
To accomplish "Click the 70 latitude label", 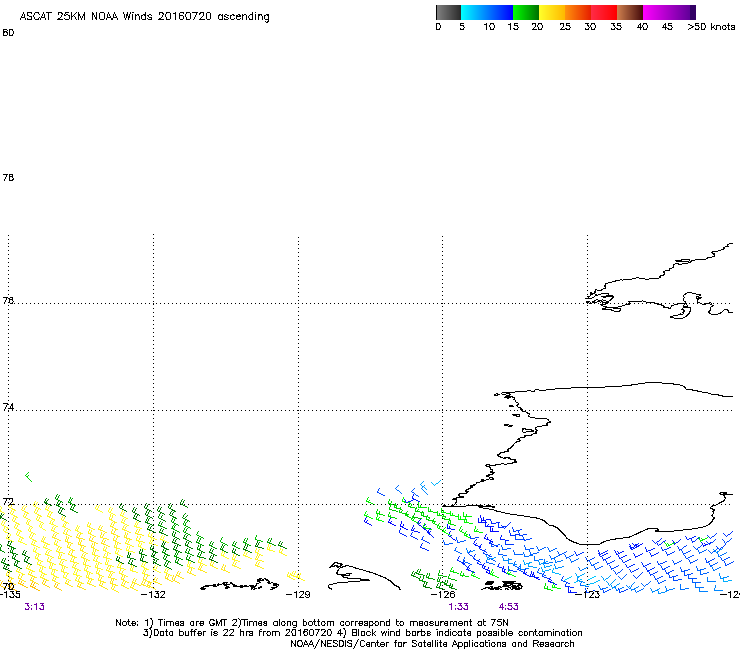I will coord(8,586).
